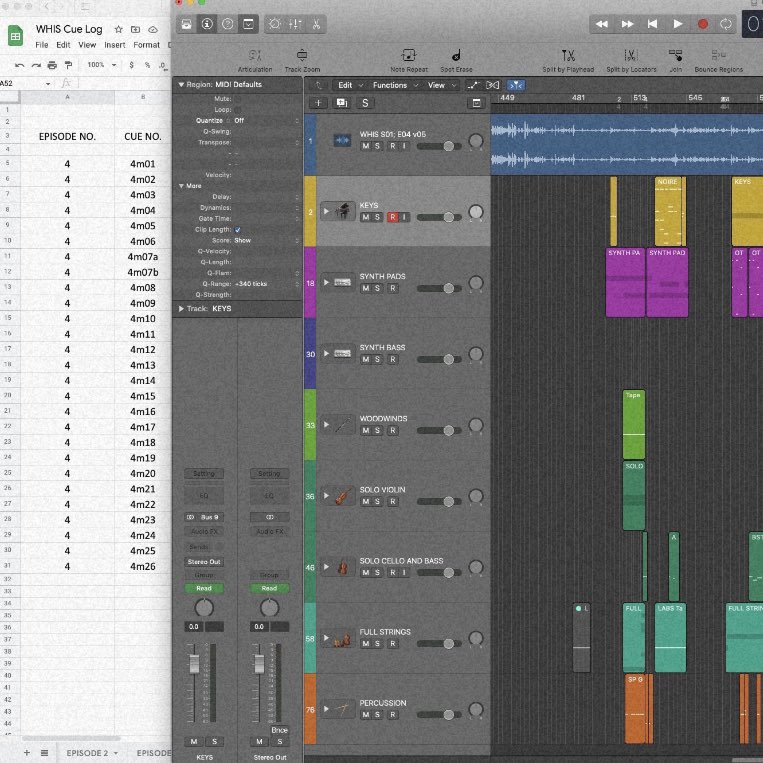Click the SOLO VIOLIN track instrument icon
763x763 pixels.
click(x=343, y=496)
